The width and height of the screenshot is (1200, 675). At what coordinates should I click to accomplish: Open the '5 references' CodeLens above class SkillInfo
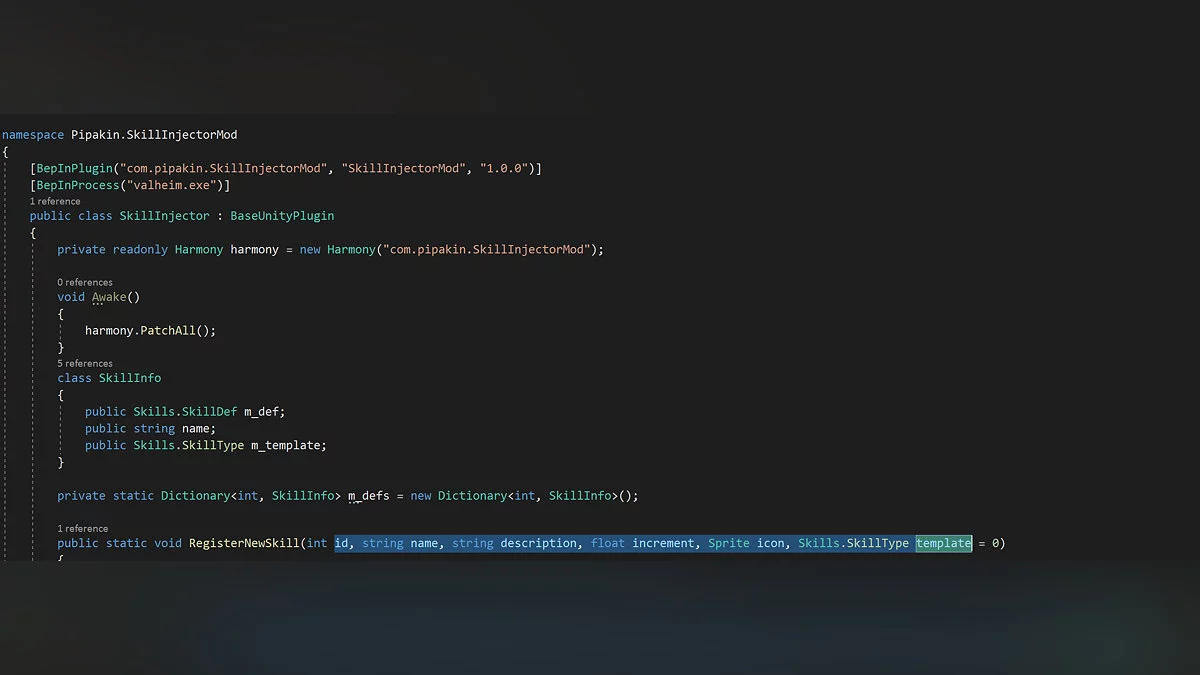tap(85, 363)
